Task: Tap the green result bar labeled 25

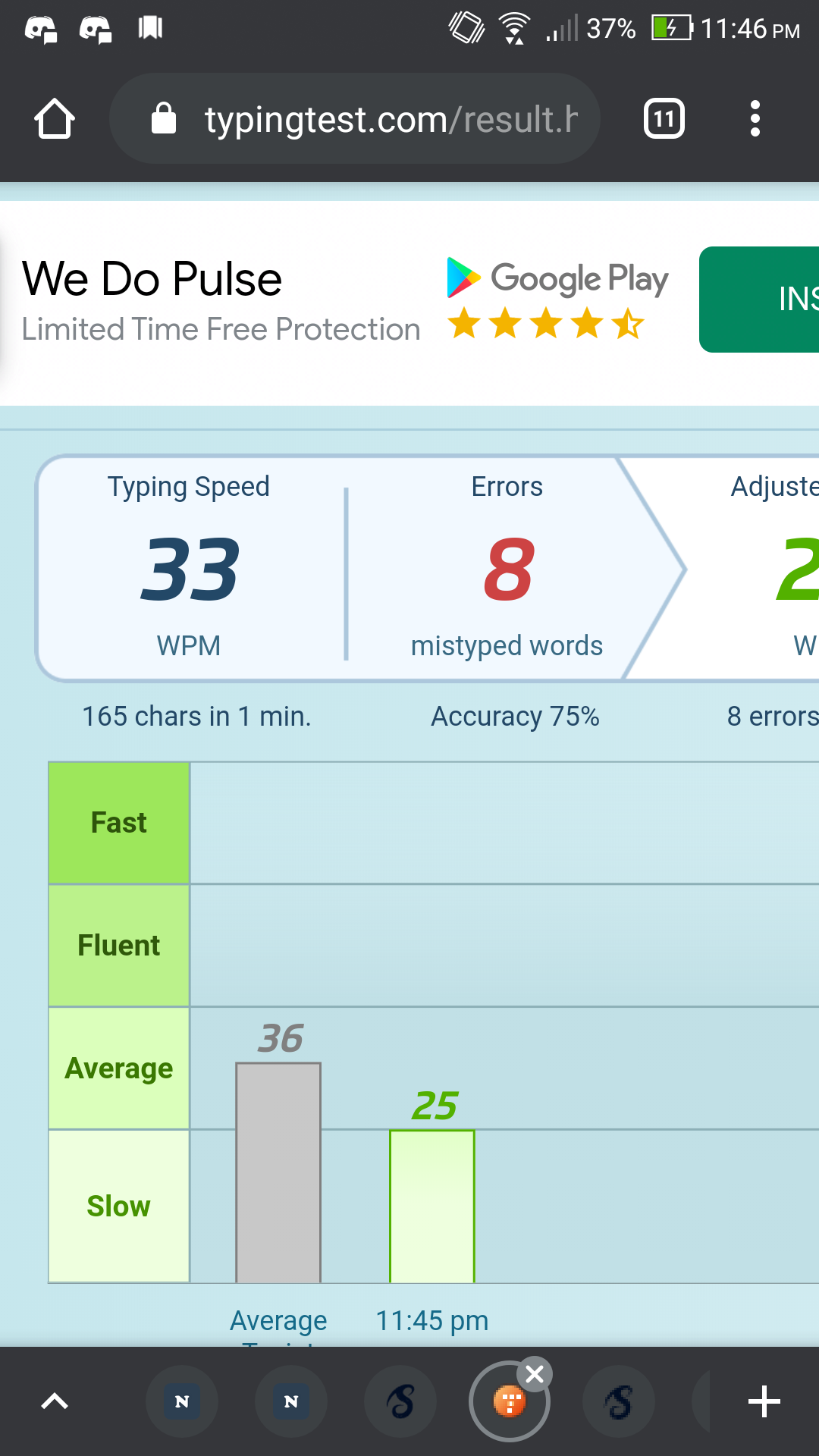Action: 432,1206
